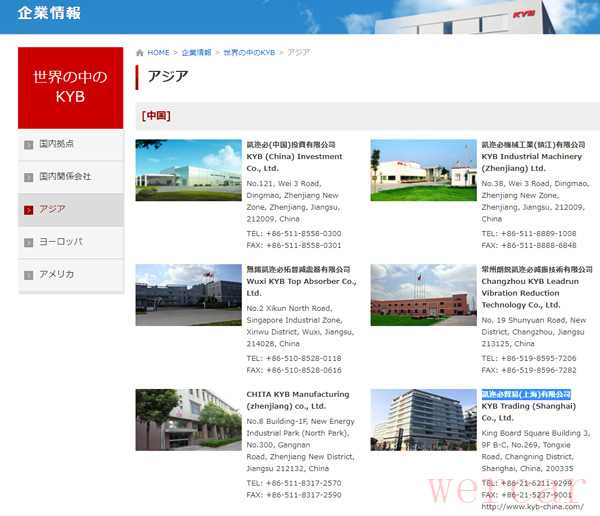Go to 企業情報 breadcrumb link

click(x=196, y=52)
